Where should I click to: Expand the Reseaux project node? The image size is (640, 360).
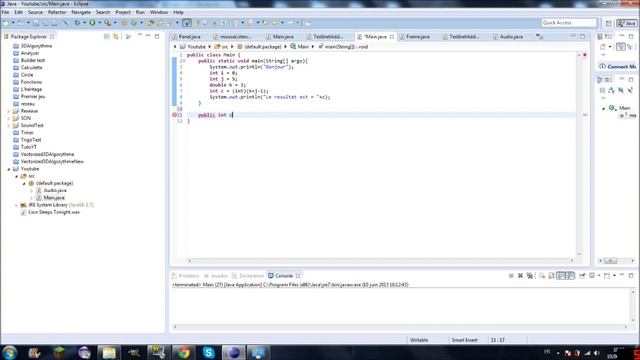9,111
